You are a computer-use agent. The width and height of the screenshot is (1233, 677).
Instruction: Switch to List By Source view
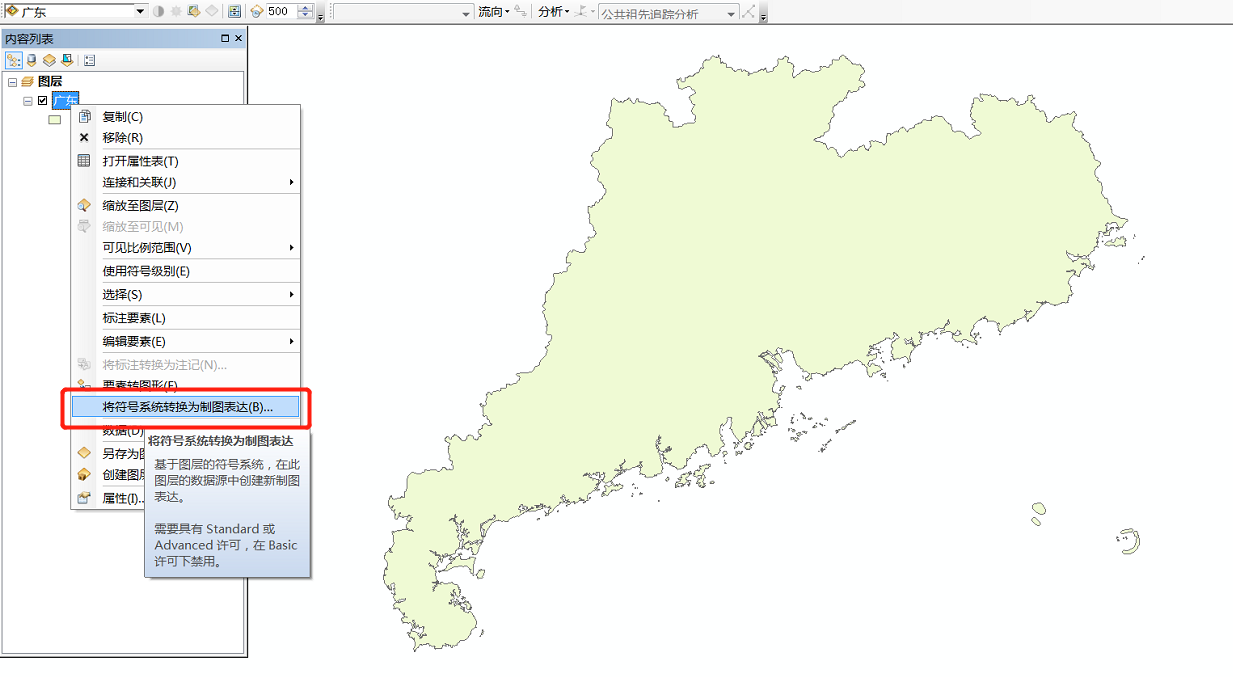[x=31, y=60]
